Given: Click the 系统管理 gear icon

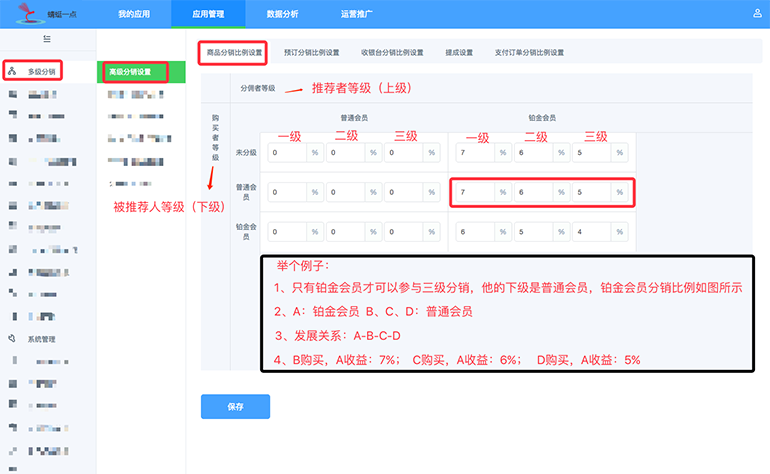Looking at the screenshot, I should tap(12, 338).
